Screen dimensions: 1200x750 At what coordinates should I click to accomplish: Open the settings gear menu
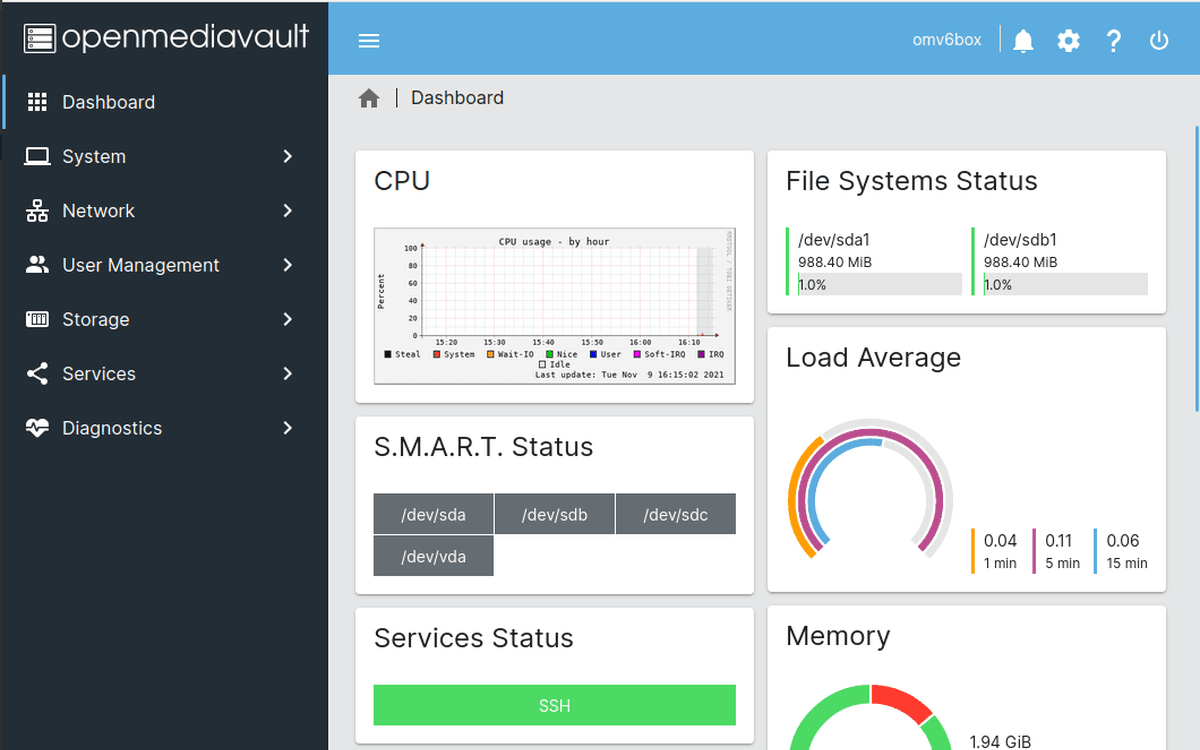tap(1069, 41)
